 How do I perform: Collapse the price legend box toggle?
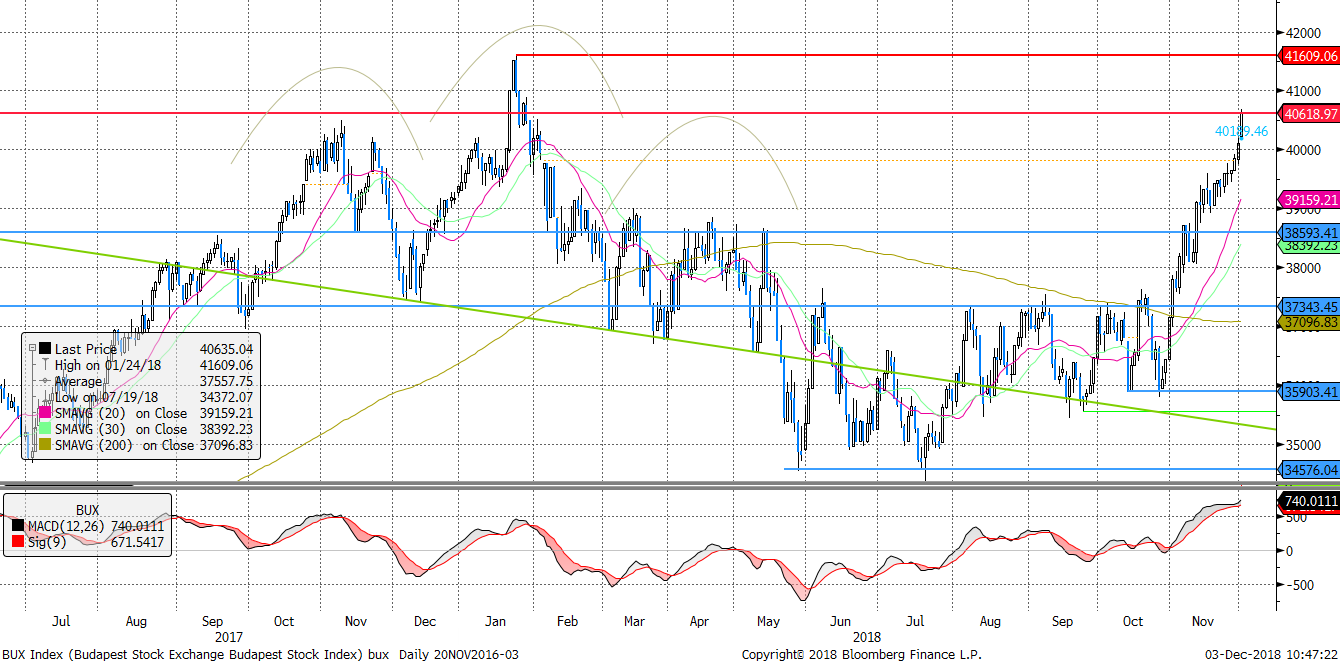coord(32,348)
